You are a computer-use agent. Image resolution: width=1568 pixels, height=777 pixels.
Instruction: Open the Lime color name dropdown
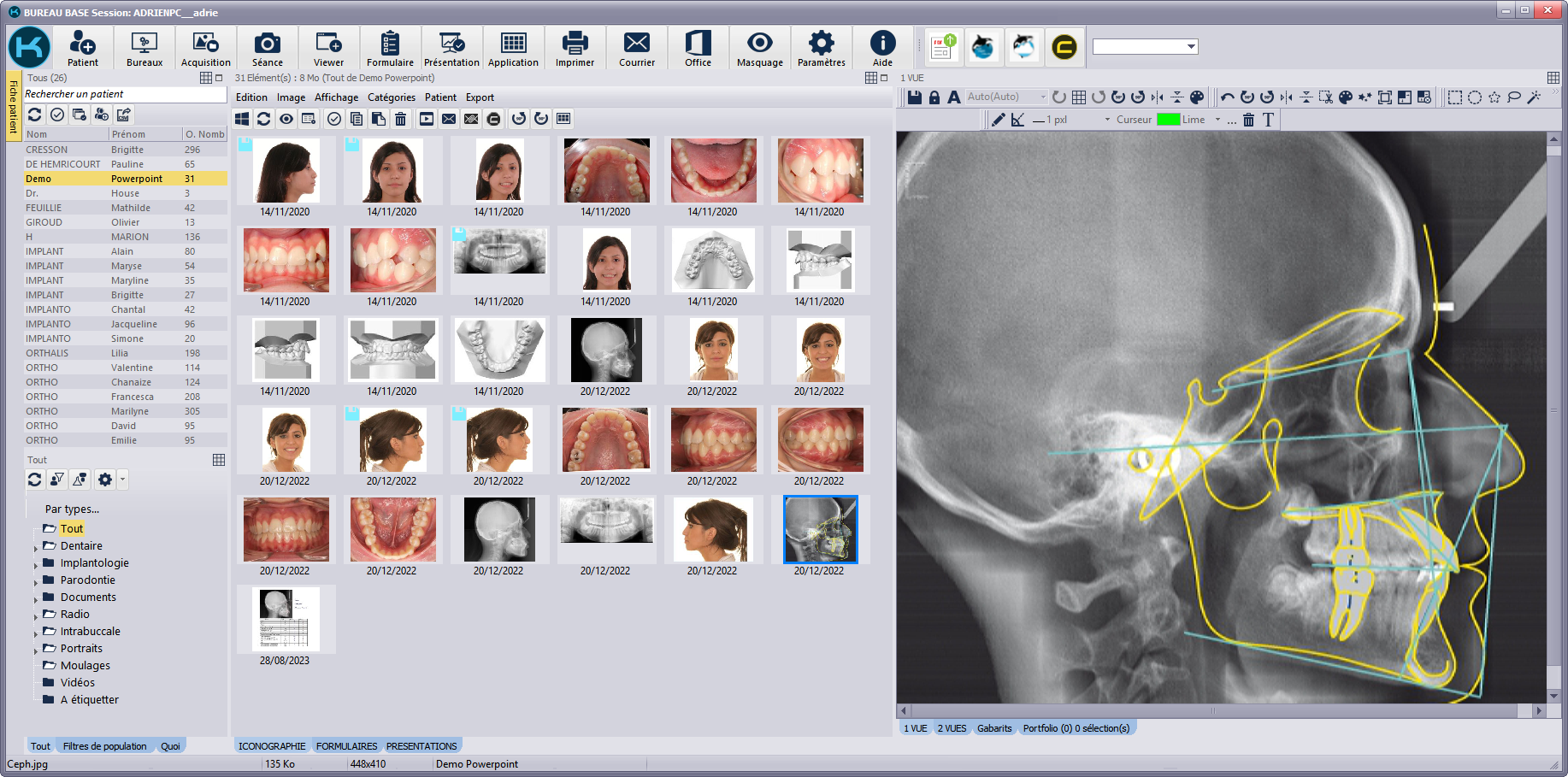click(1217, 120)
